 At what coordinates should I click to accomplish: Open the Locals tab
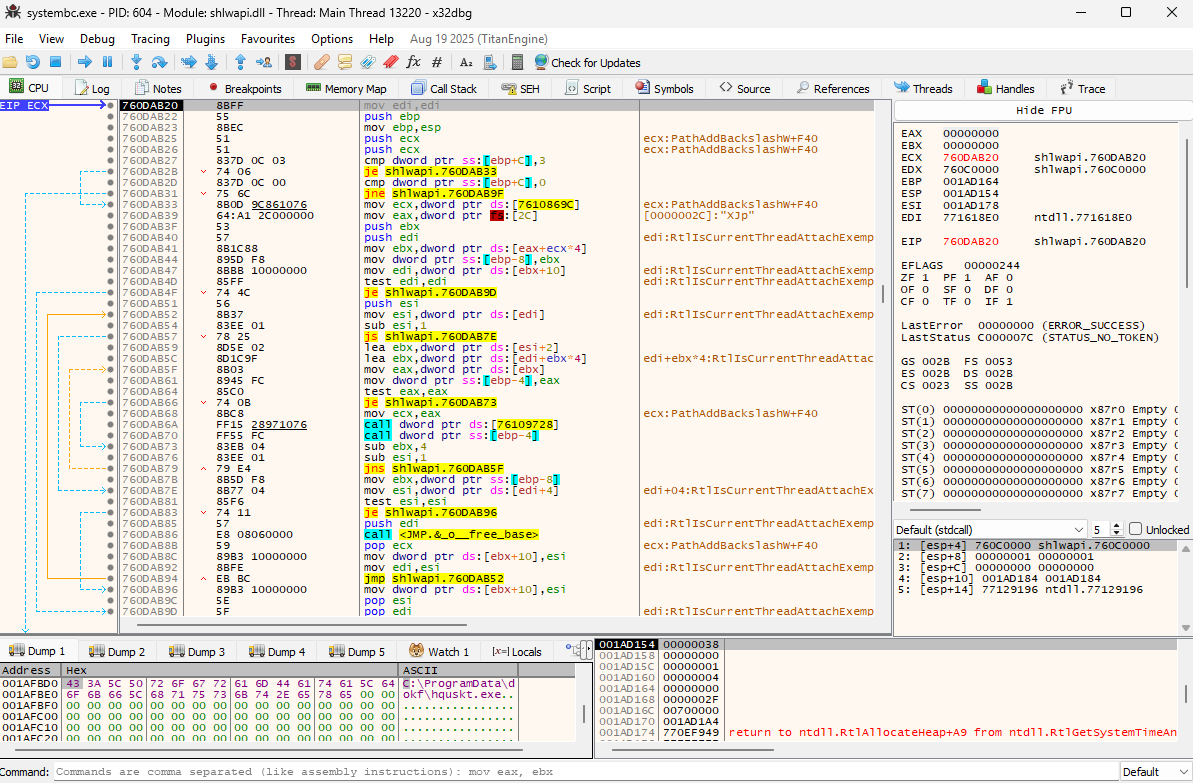pyautogui.click(x=517, y=651)
